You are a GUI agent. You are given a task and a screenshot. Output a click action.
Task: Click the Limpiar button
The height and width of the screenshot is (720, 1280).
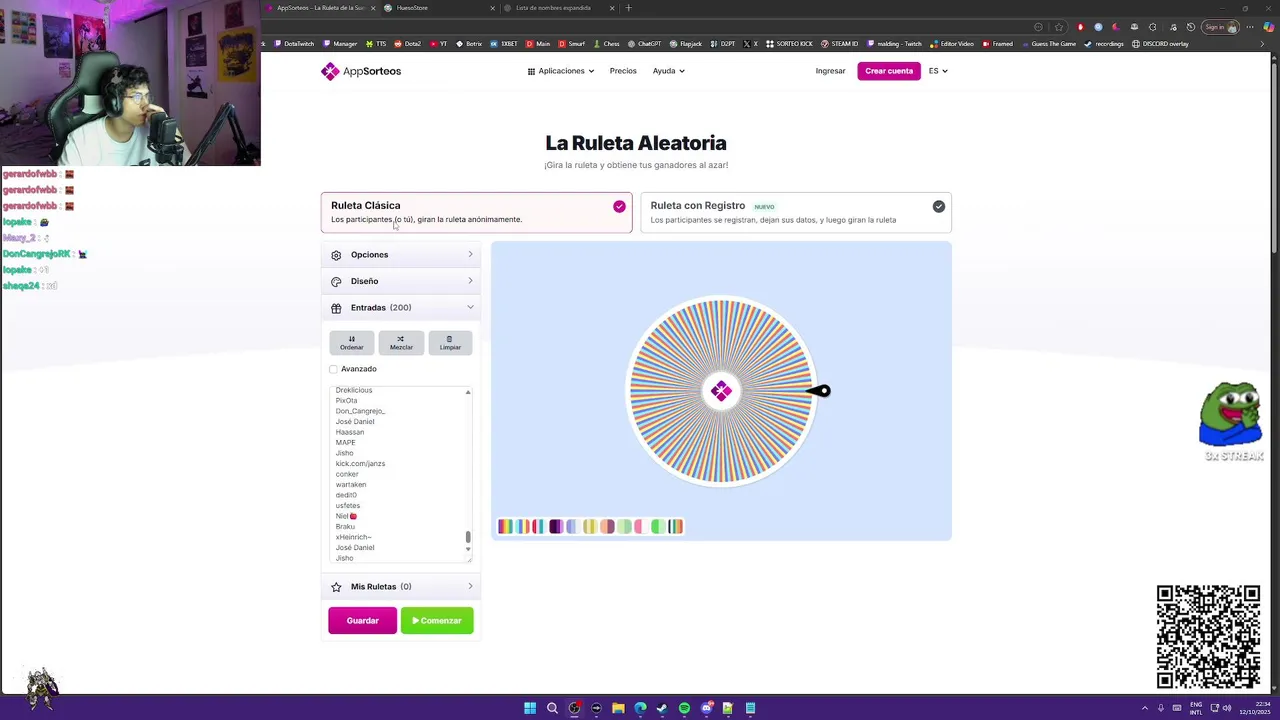coord(450,343)
